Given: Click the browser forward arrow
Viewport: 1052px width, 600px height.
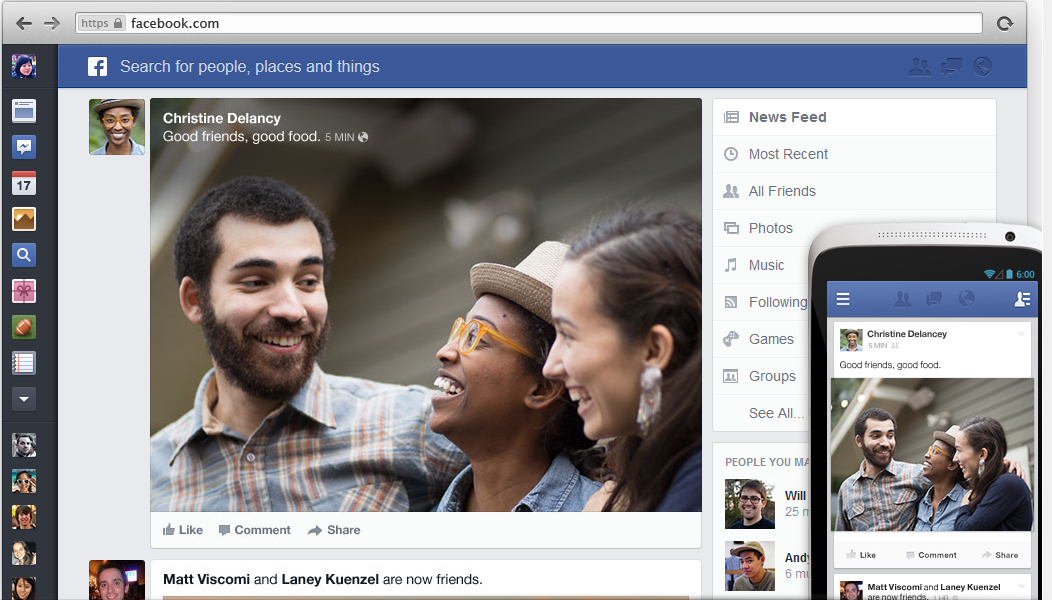Looking at the screenshot, I should tap(52, 23).
